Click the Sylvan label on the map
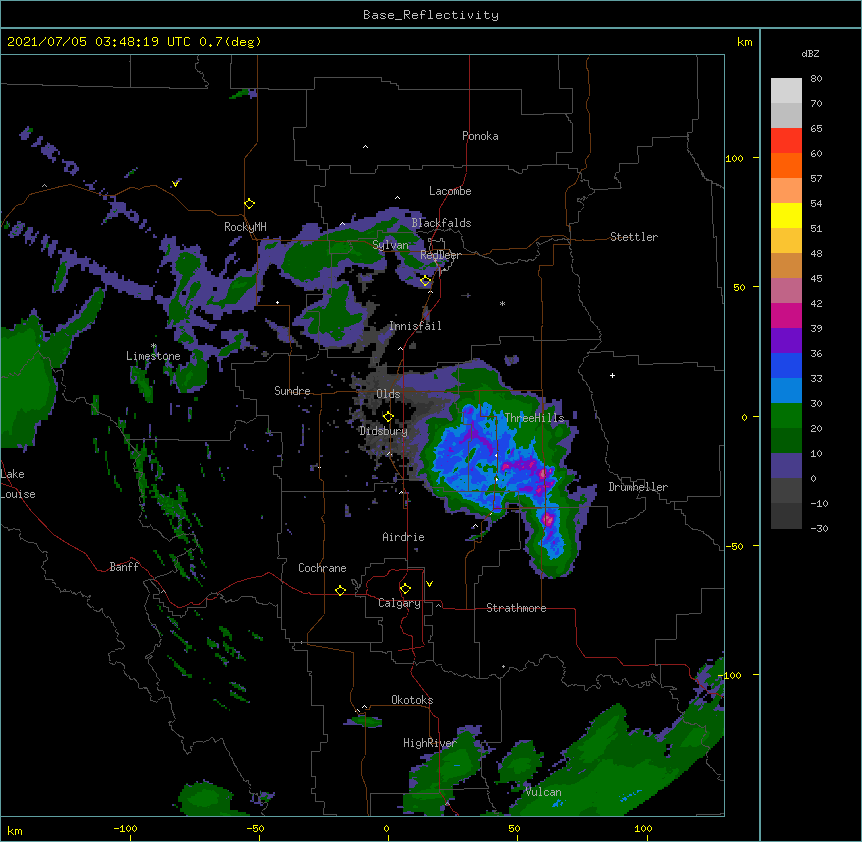The image size is (862, 842). click(x=390, y=245)
